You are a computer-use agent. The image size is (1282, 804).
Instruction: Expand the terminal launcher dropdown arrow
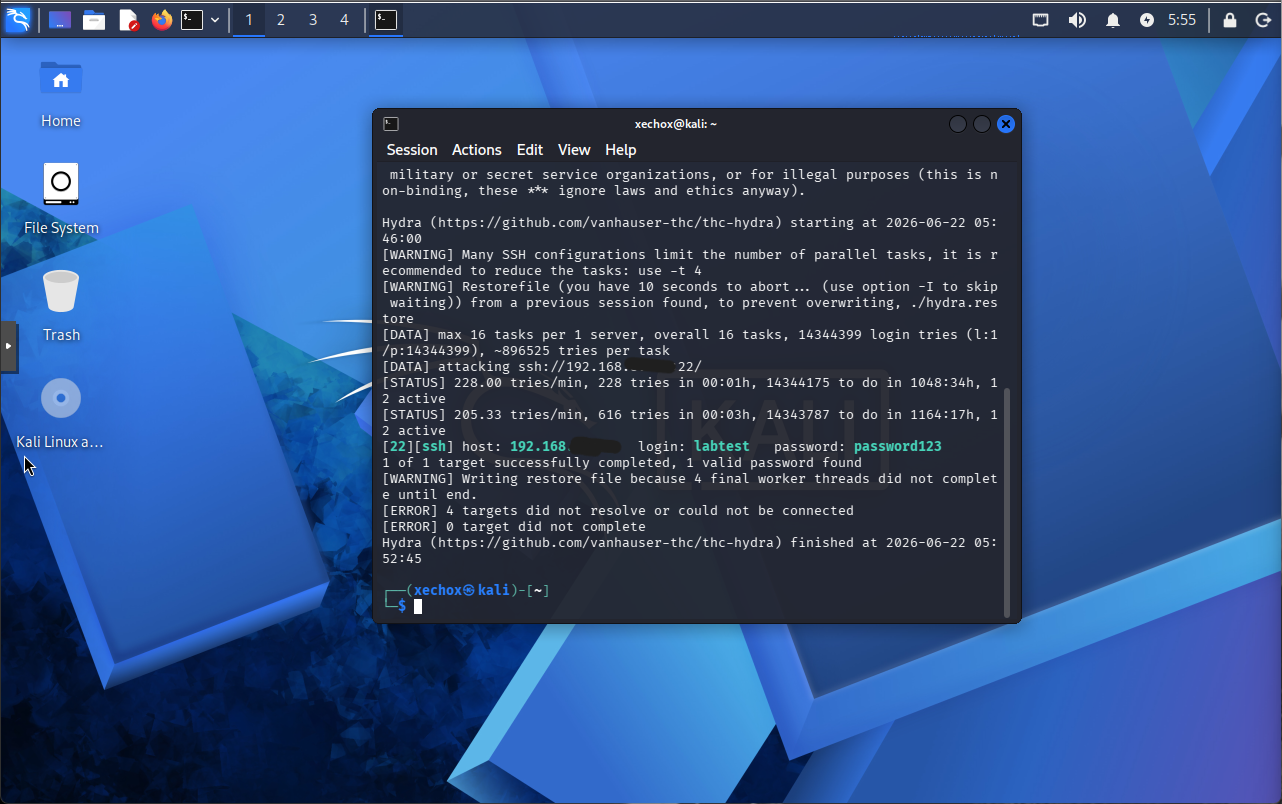click(215, 20)
